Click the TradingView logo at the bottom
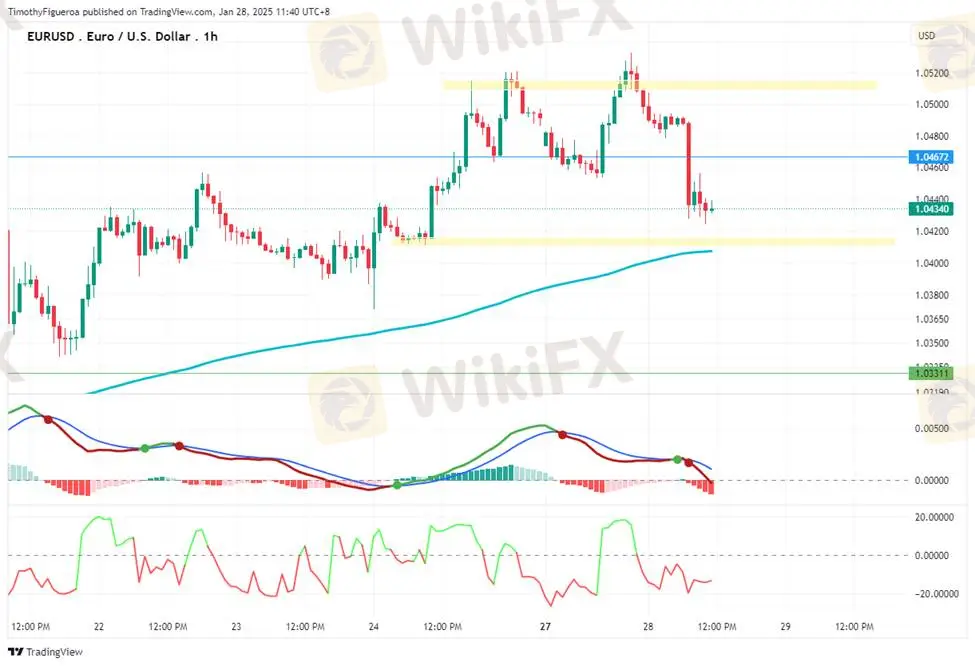 45,652
